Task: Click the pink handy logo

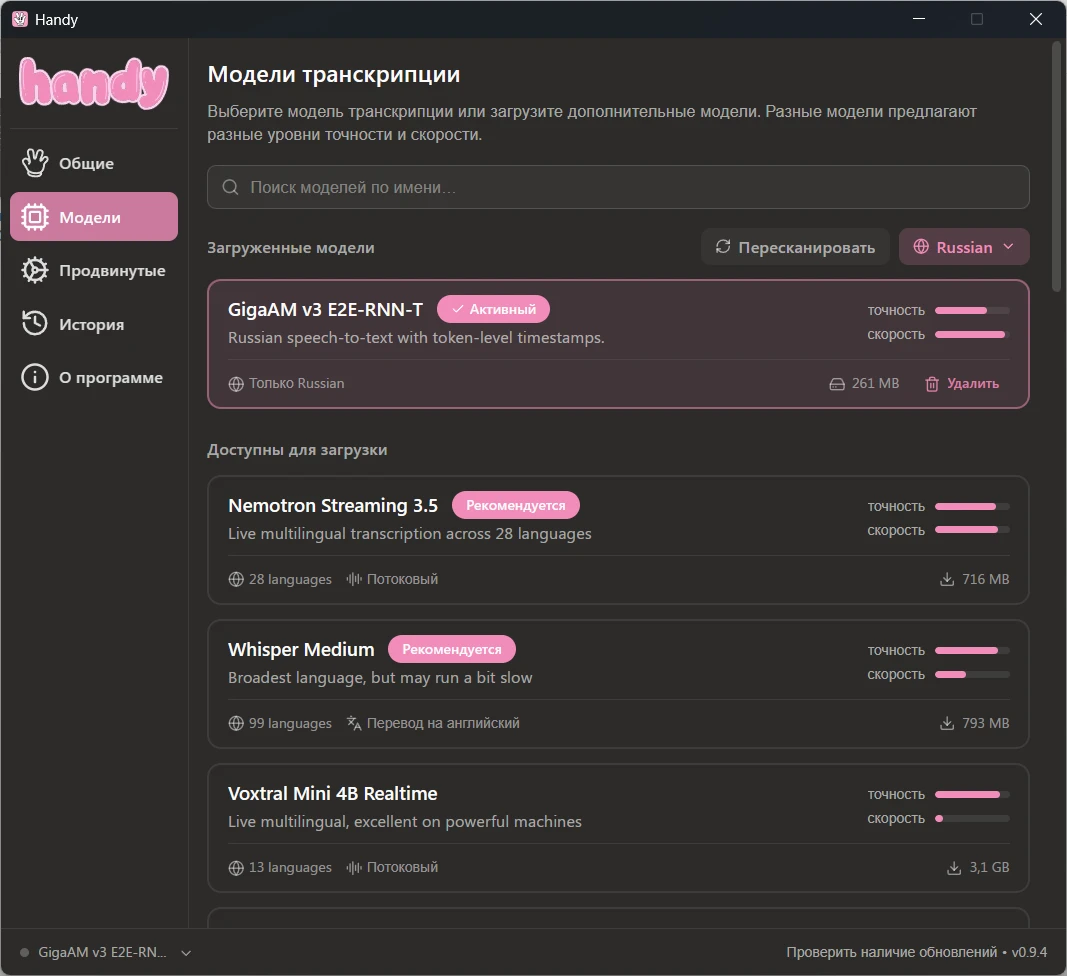Action: pos(94,83)
